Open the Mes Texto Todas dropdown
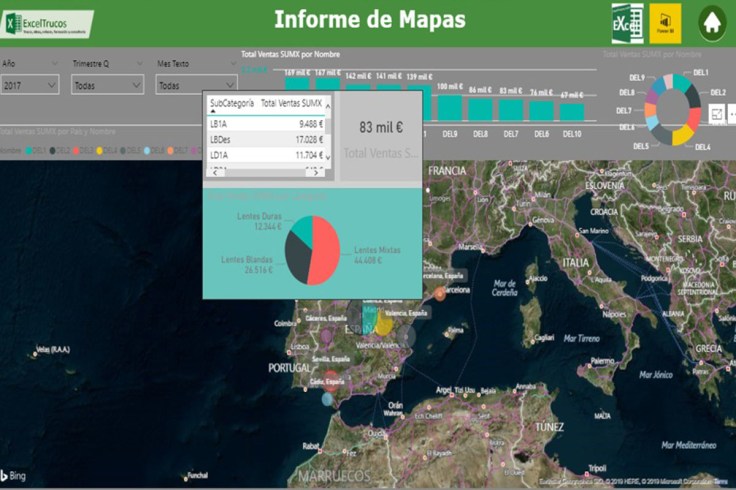The image size is (736, 490). click(196, 85)
